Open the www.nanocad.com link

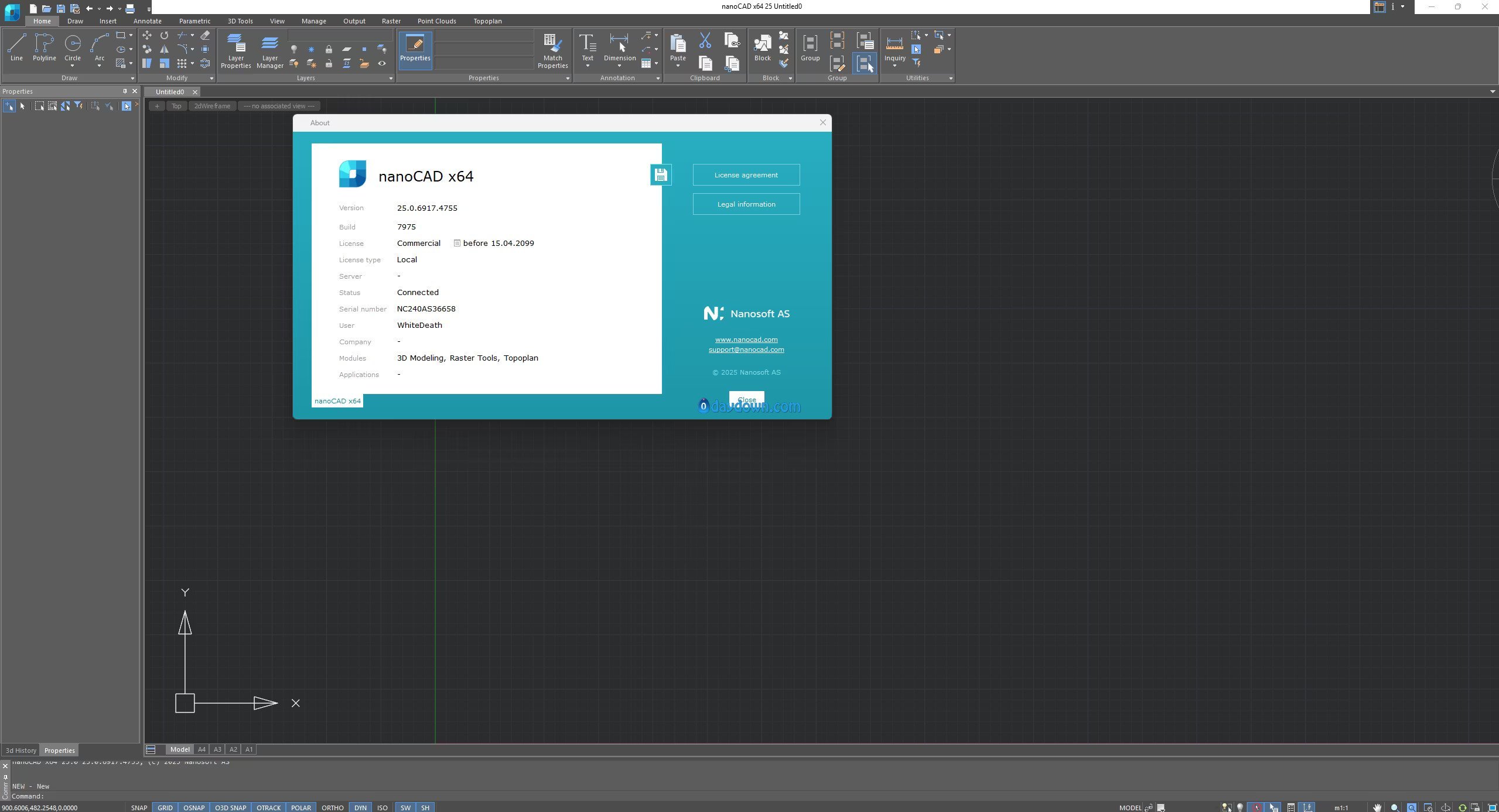point(746,340)
